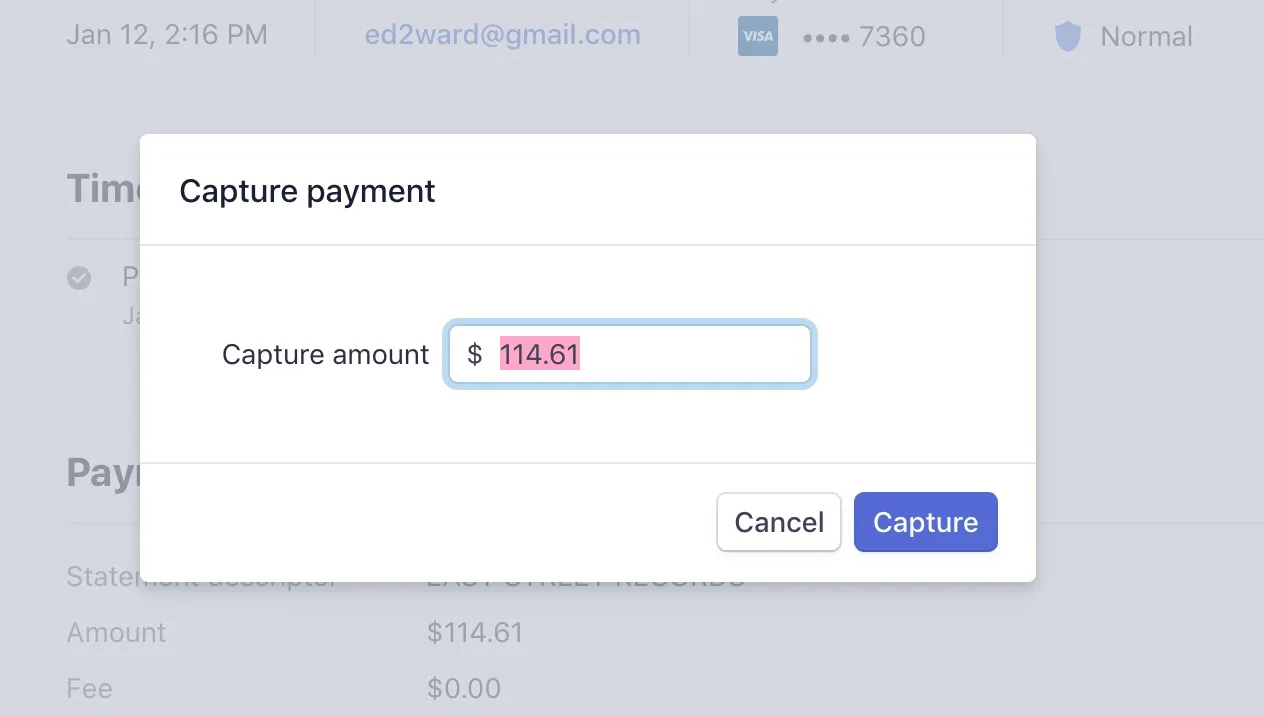Open the ed2ward@gmail.com customer link

coord(502,35)
